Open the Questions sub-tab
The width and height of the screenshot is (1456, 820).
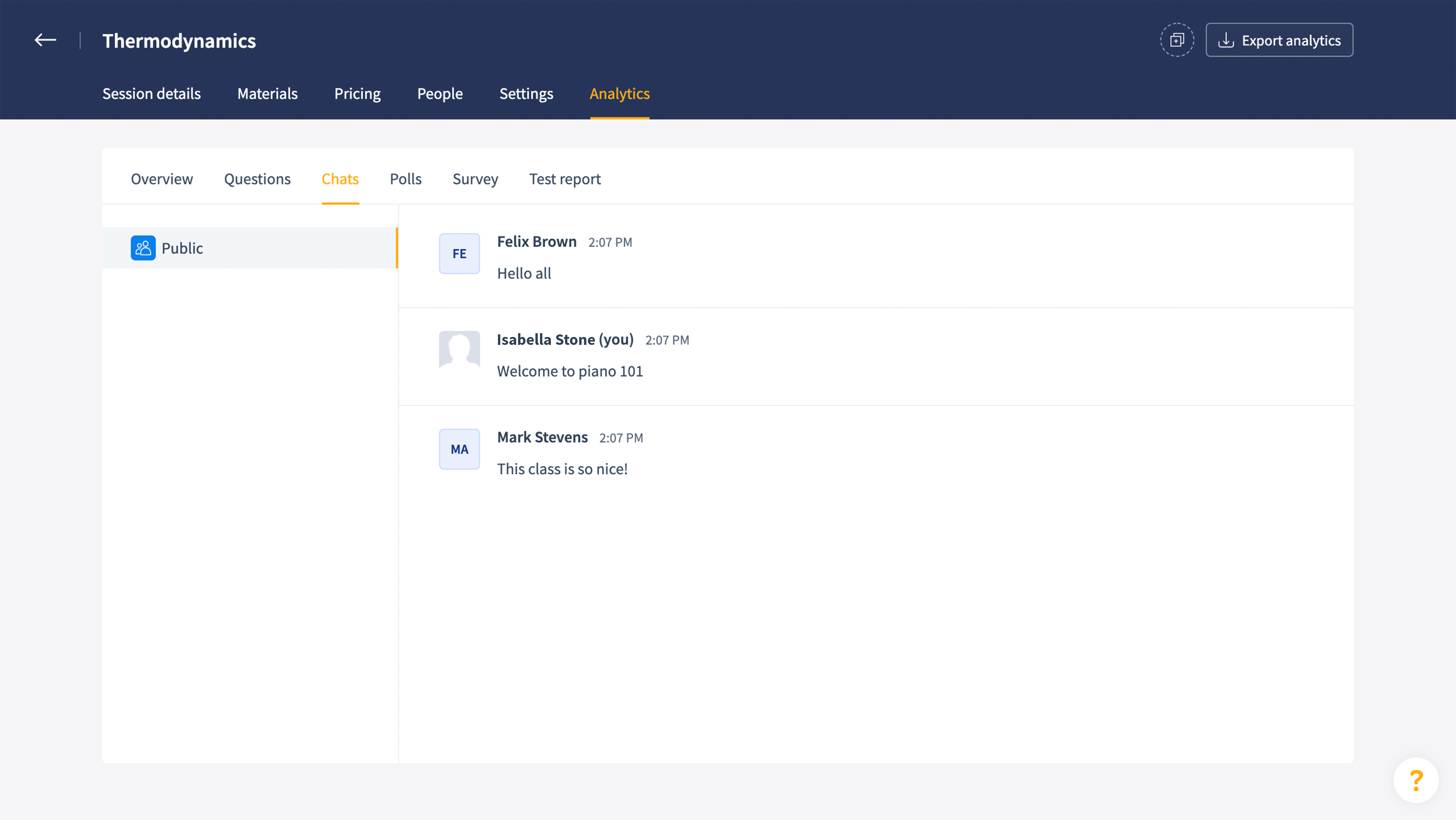pos(257,179)
